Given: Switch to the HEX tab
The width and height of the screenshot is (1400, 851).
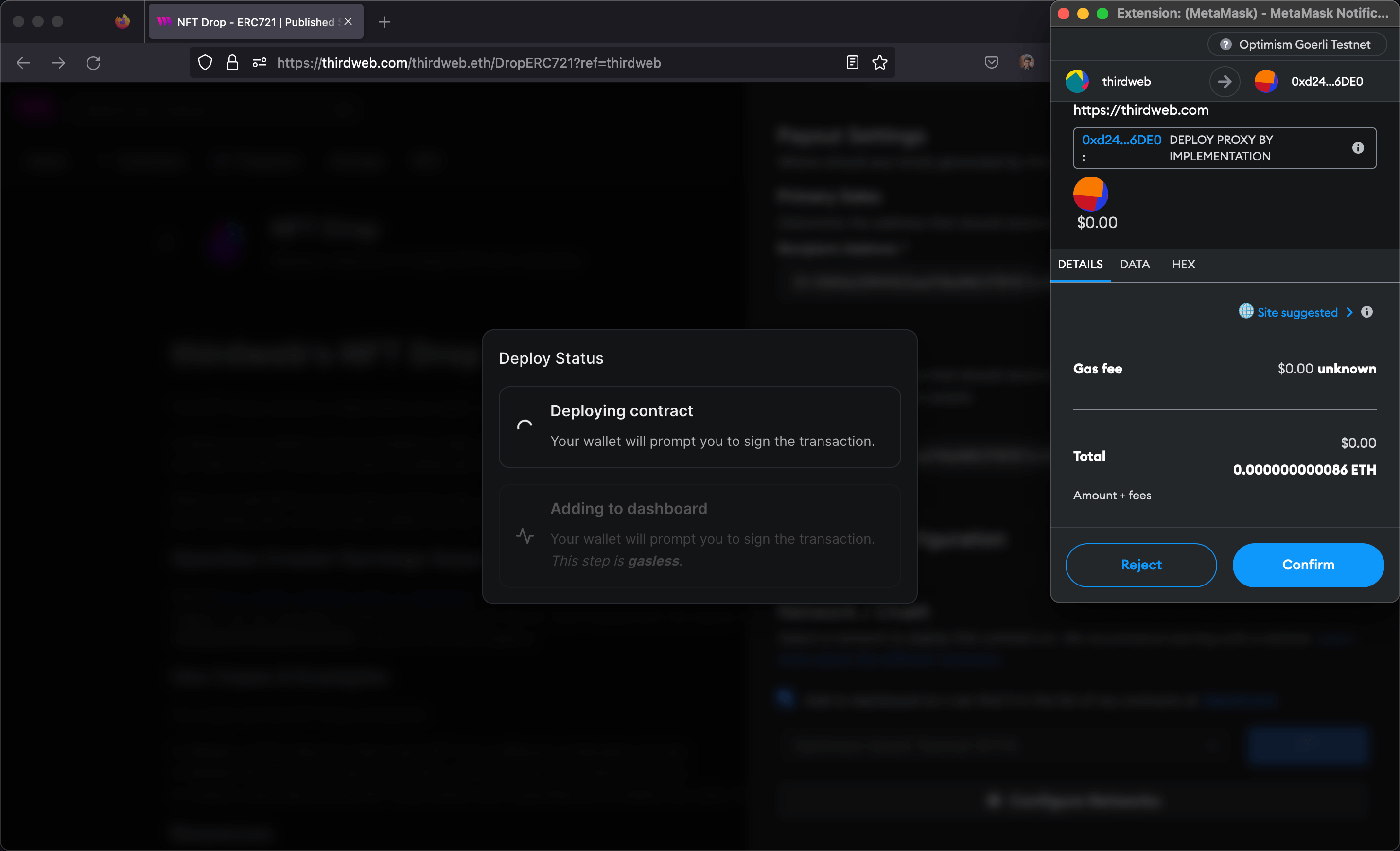Looking at the screenshot, I should click(1183, 265).
